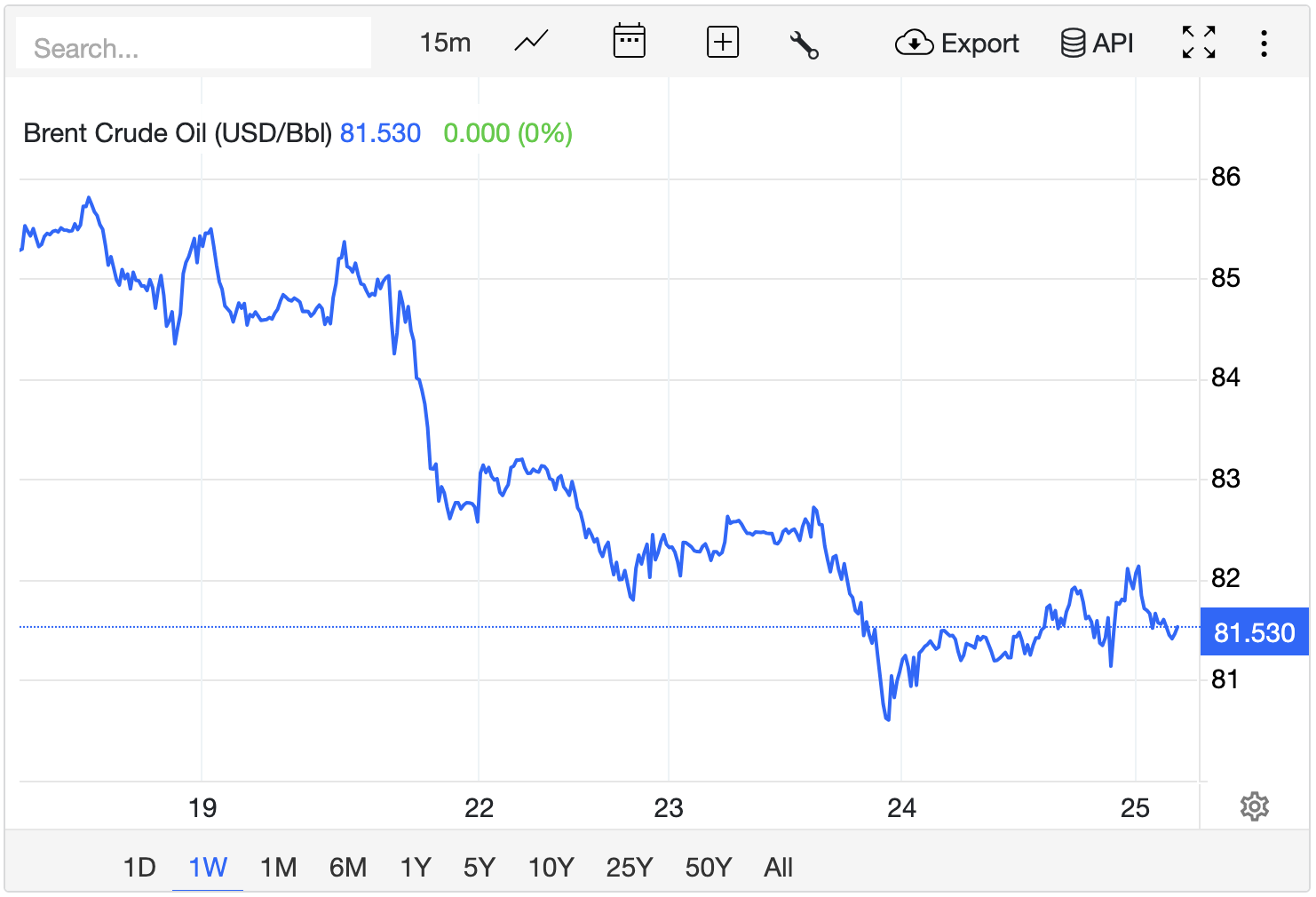
Task: Click the 24 date axis label
Action: (901, 807)
